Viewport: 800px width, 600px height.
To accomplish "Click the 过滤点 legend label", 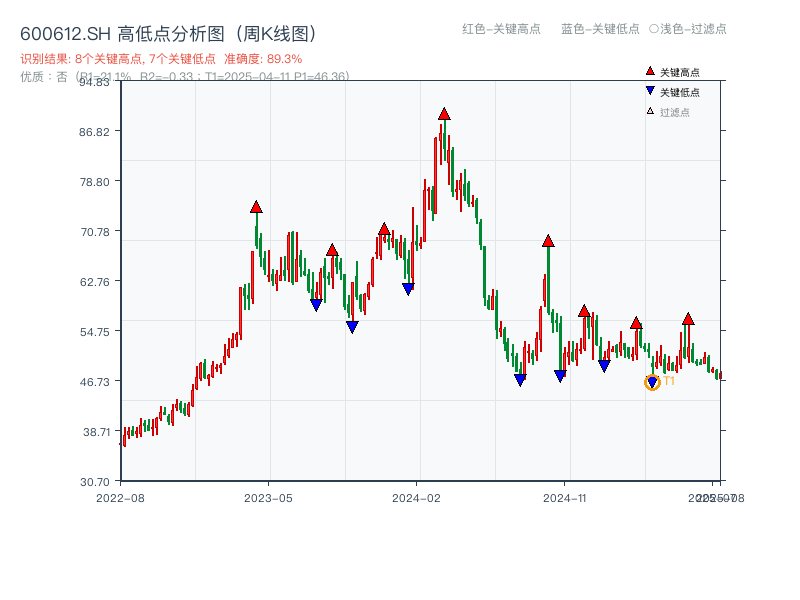I will (x=674, y=112).
